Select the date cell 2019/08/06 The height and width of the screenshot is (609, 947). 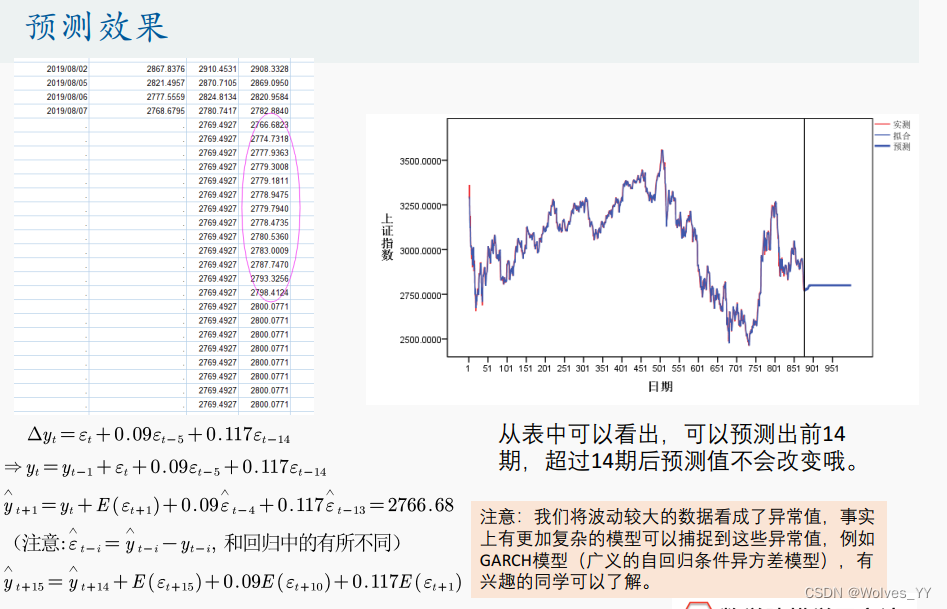(x=67, y=97)
